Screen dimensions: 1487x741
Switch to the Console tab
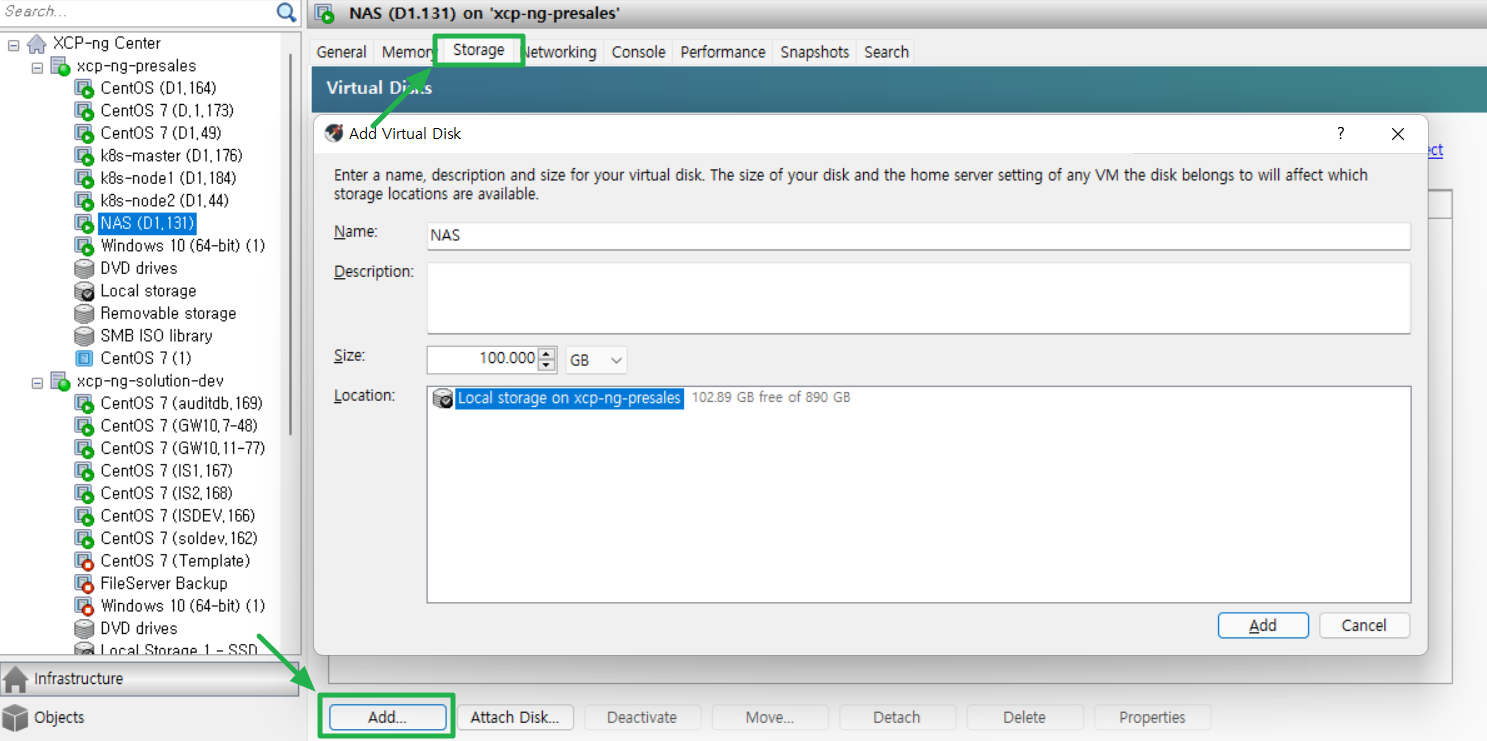click(638, 52)
